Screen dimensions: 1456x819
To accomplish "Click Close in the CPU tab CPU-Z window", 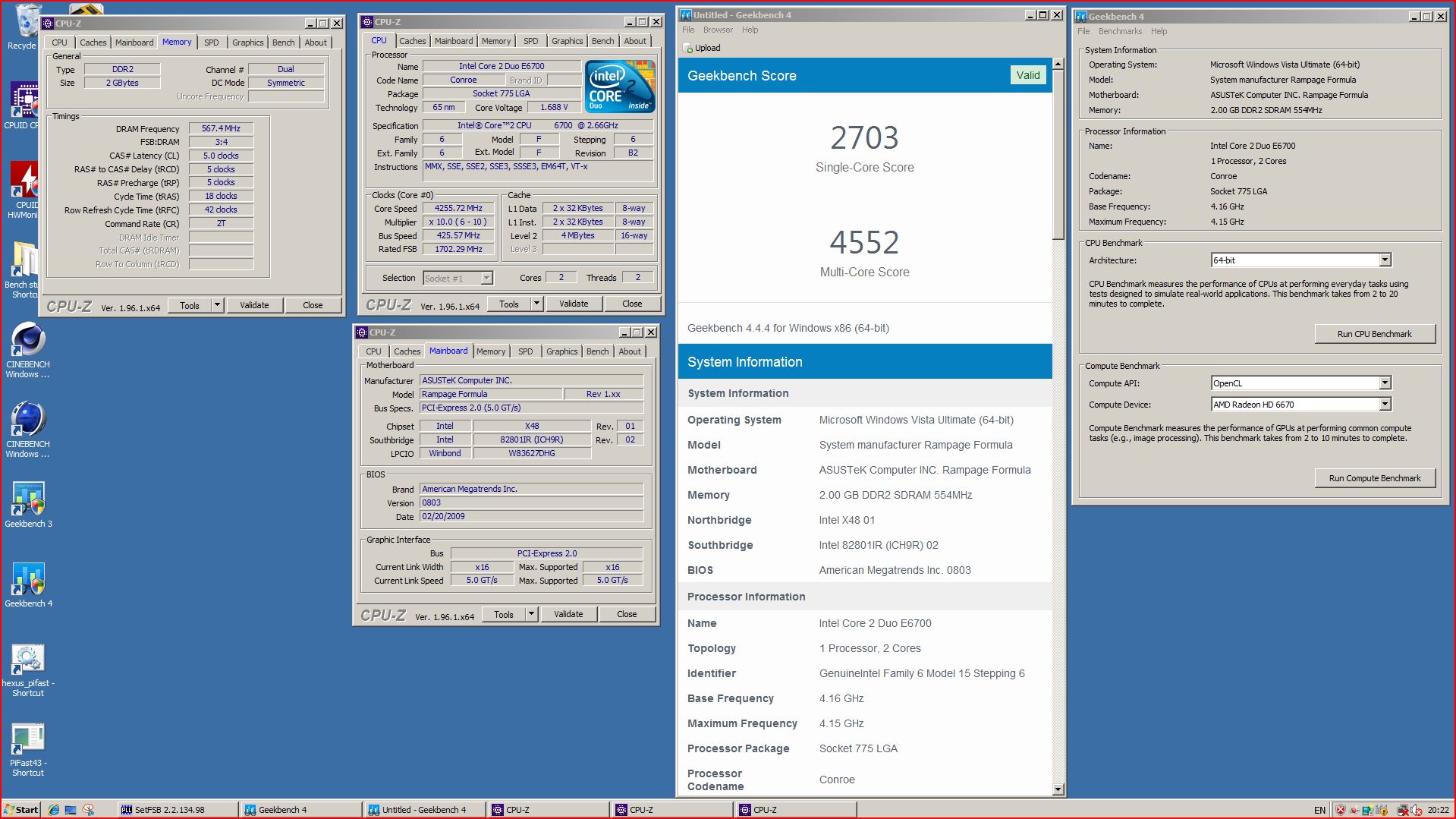I will click(x=632, y=304).
